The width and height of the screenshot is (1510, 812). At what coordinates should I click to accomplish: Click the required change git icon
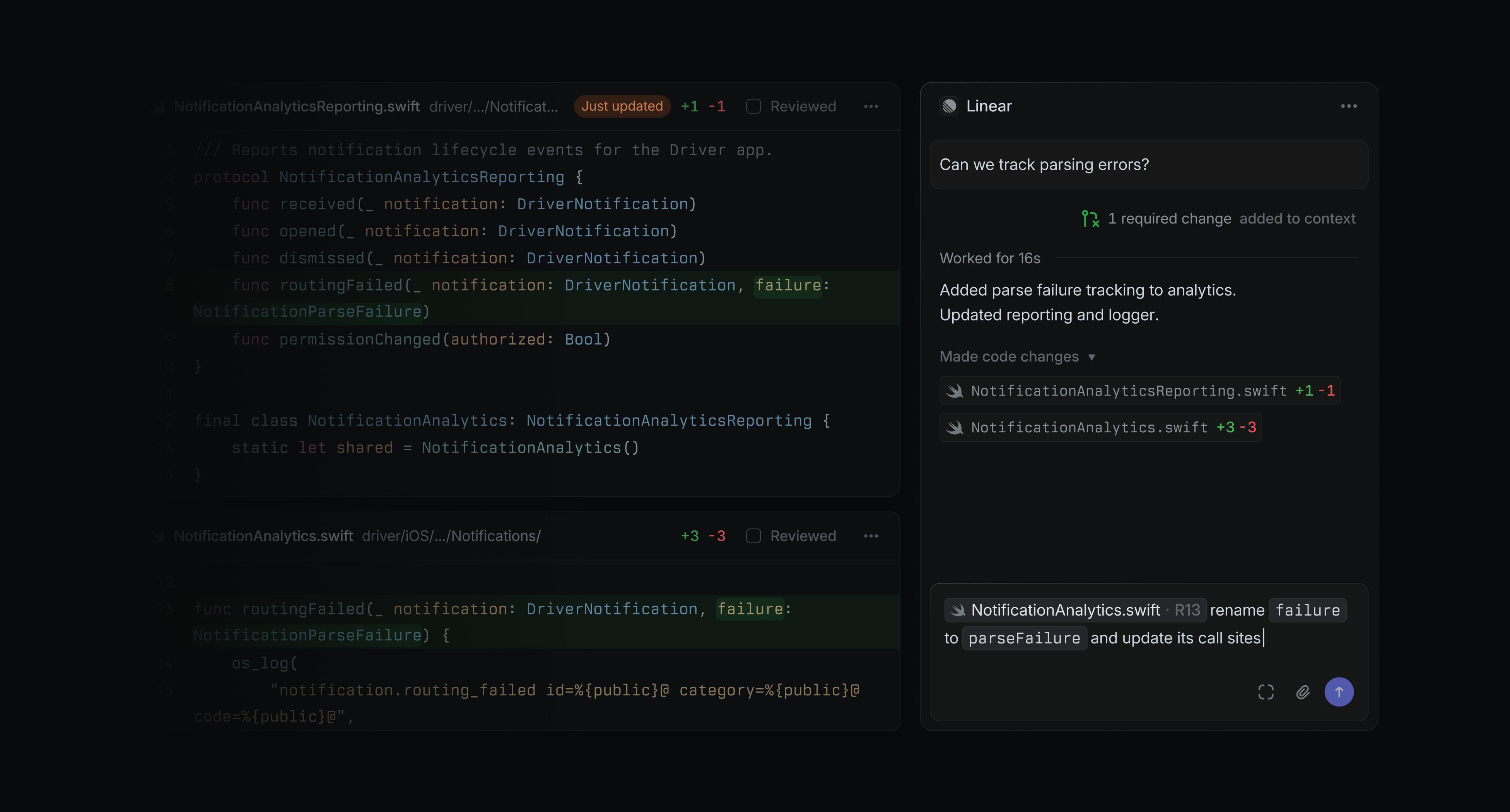(1090, 218)
